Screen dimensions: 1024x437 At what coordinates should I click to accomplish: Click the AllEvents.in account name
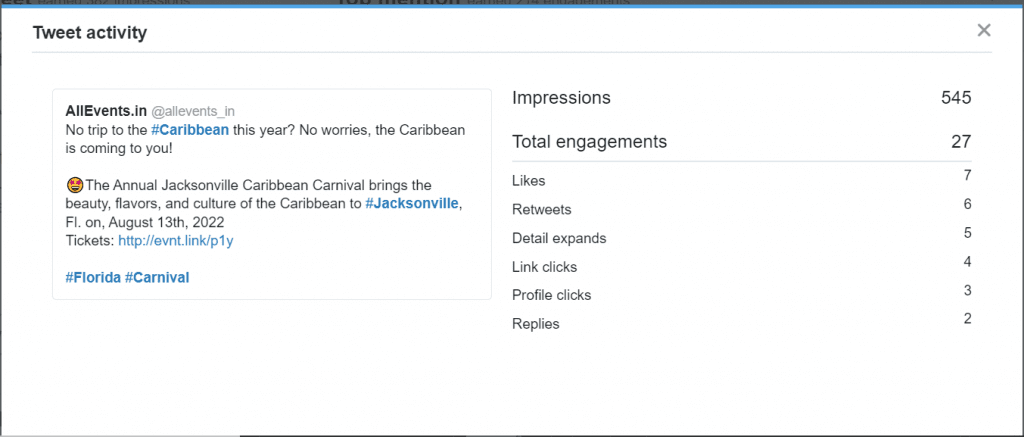click(106, 110)
